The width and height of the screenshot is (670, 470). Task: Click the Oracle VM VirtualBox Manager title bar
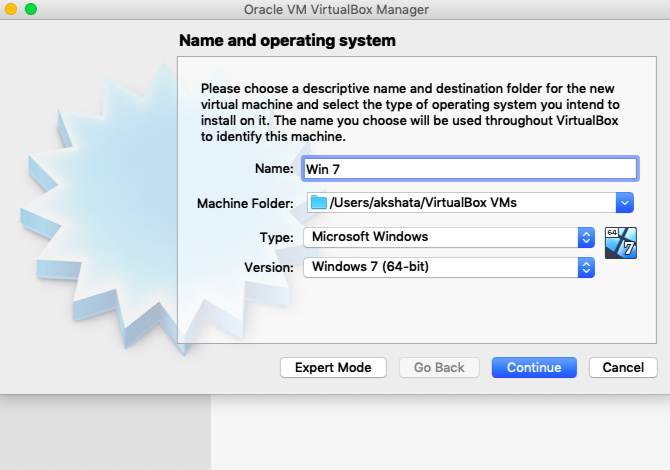pyautogui.click(x=333, y=10)
